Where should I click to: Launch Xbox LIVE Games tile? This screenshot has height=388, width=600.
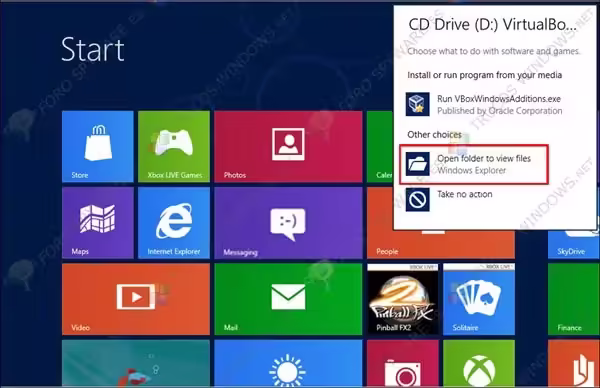click(x=174, y=147)
